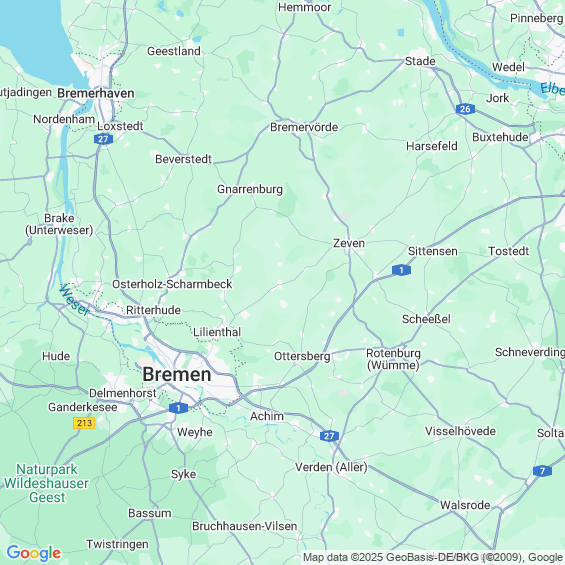565x565 pixels.
Task: Click the A27 shield near Loxstedt
Action: click(x=103, y=139)
